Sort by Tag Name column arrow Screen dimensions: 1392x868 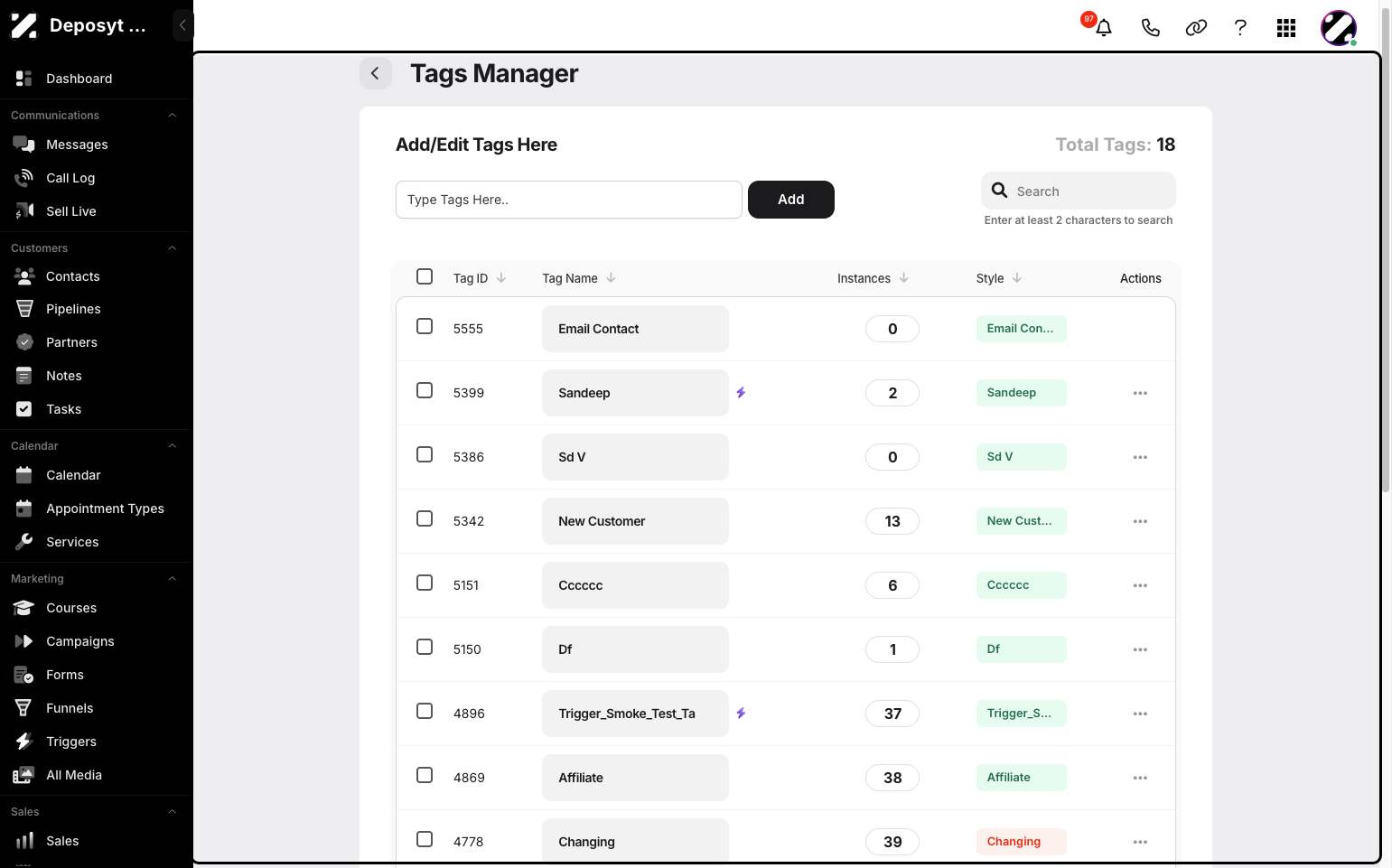(x=611, y=277)
